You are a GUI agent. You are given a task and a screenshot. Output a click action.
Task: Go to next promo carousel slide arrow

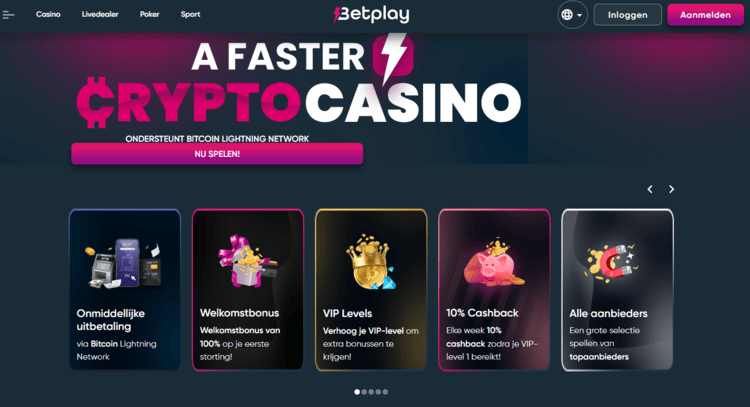click(672, 189)
